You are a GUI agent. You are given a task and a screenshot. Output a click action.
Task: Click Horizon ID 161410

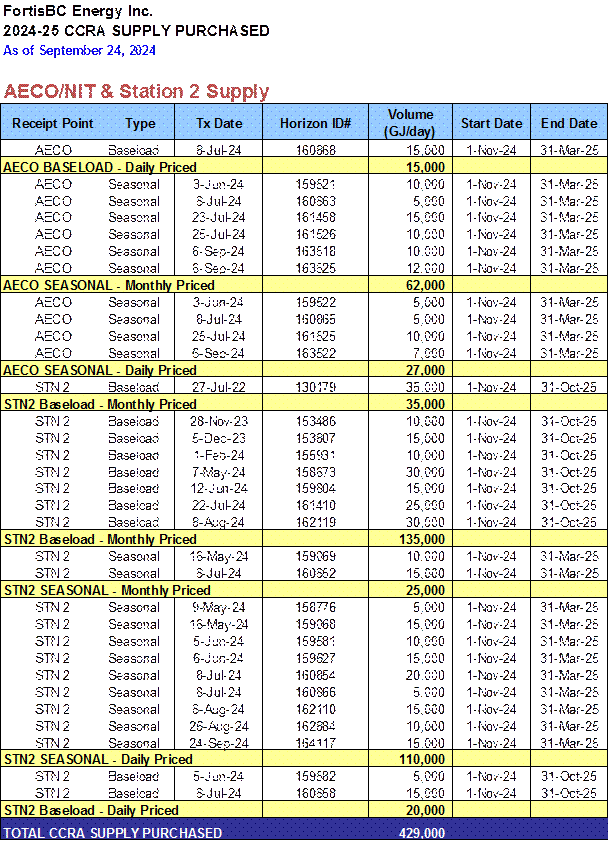pos(315,506)
